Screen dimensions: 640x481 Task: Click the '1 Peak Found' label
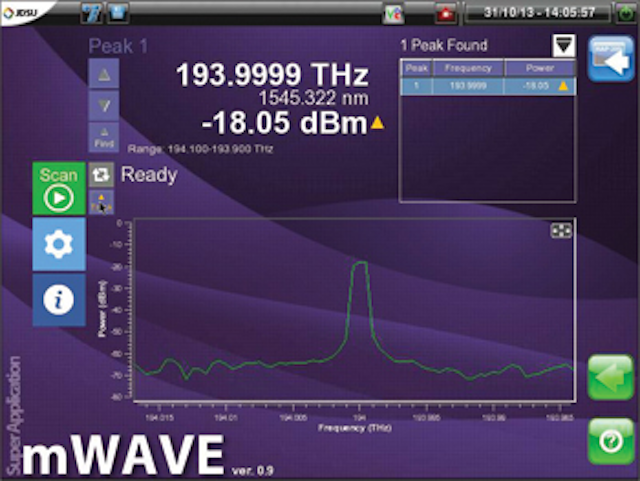(x=444, y=45)
